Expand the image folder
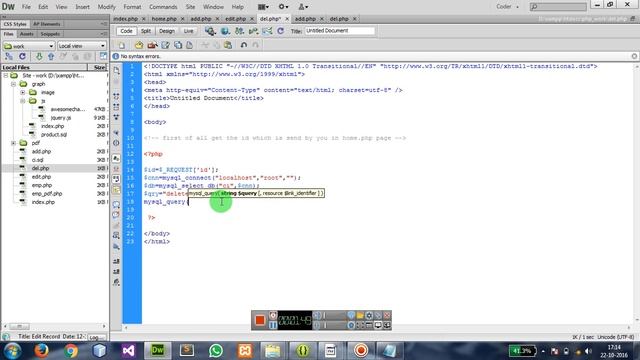Screen dimensions: 640x360 click(23, 92)
